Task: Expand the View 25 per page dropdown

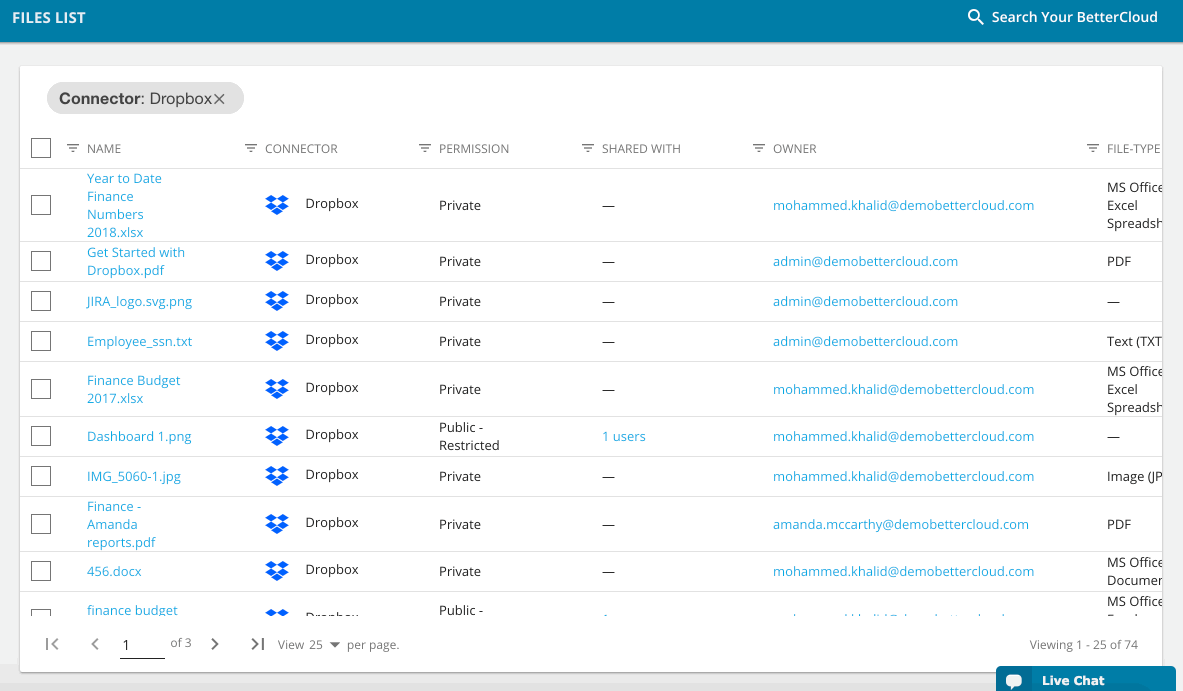Action: click(x=334, y=645)
